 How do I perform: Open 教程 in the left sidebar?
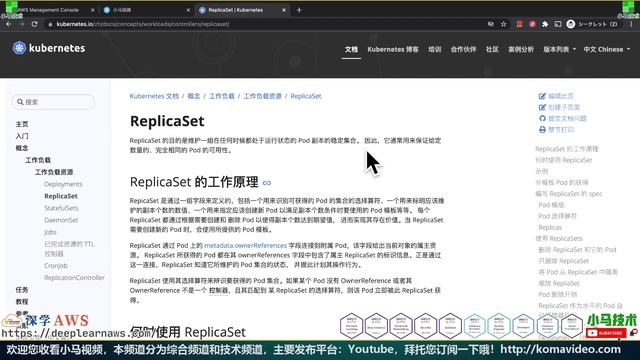22,302
